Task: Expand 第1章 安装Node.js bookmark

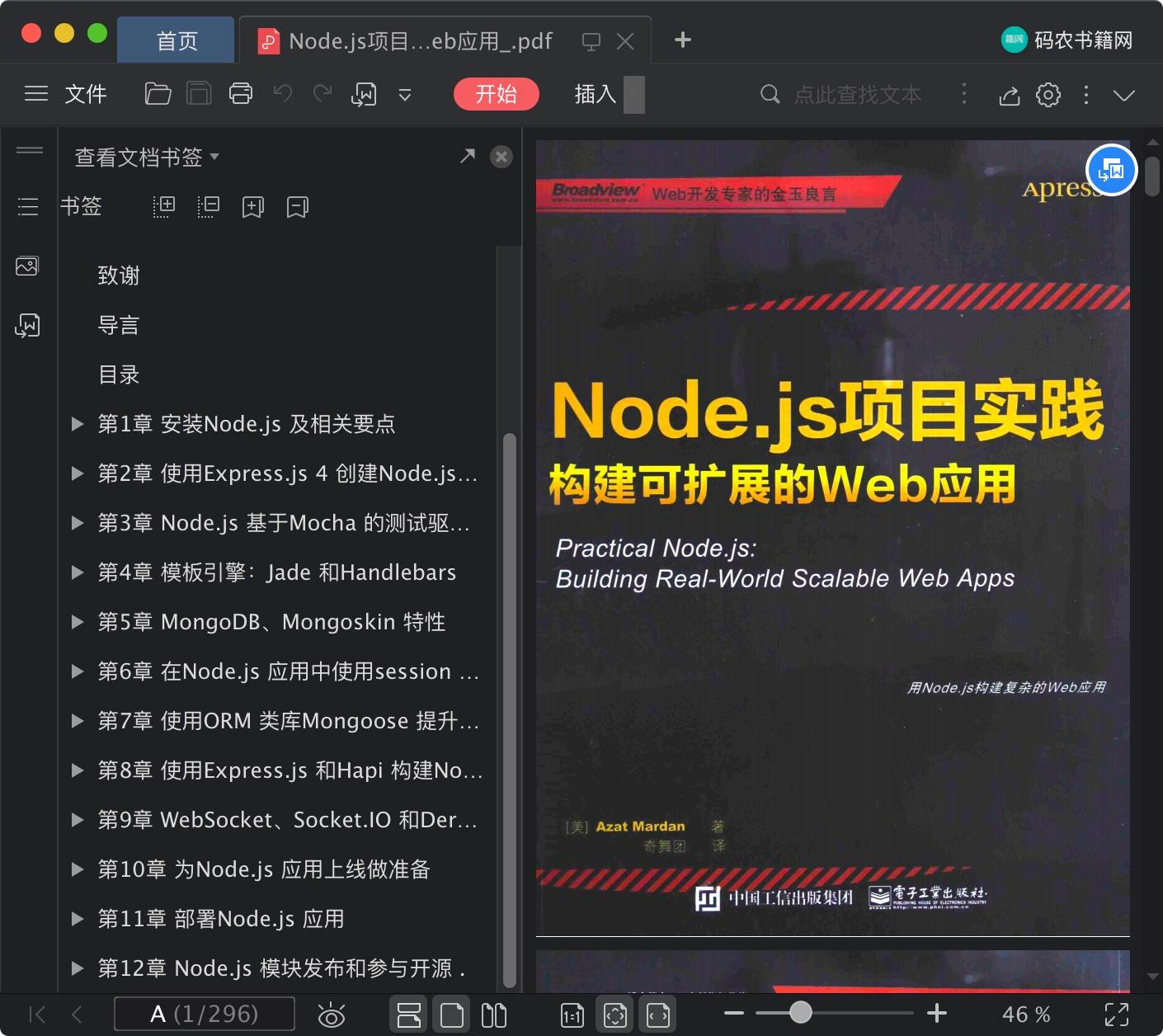Action: tap(78, 424)
